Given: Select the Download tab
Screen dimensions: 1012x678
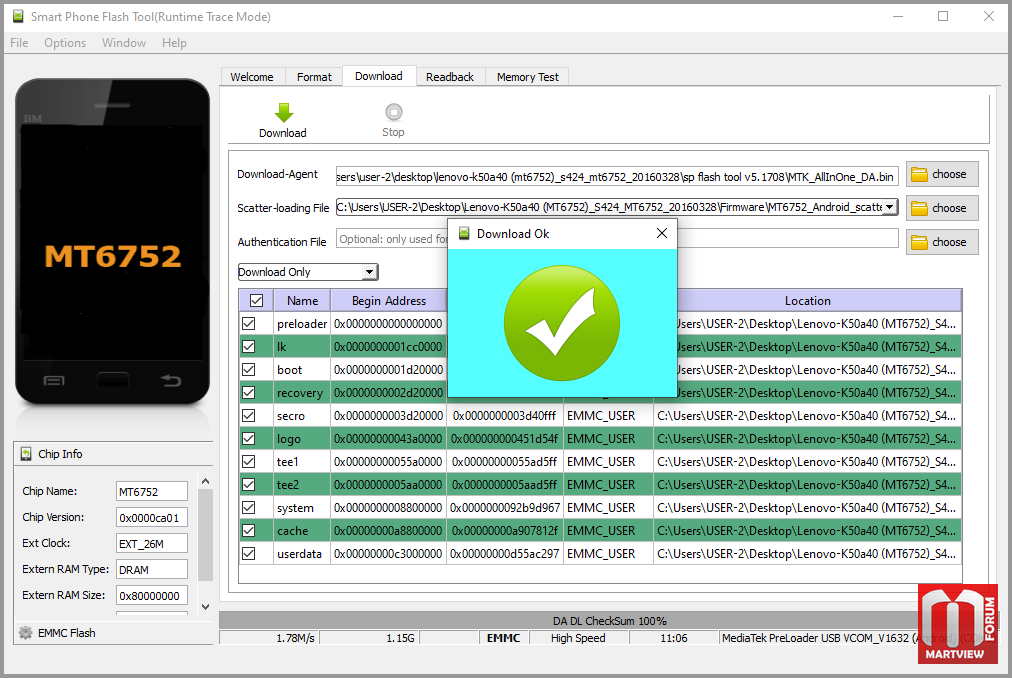Looking at the screenshot, I should 379,76.
